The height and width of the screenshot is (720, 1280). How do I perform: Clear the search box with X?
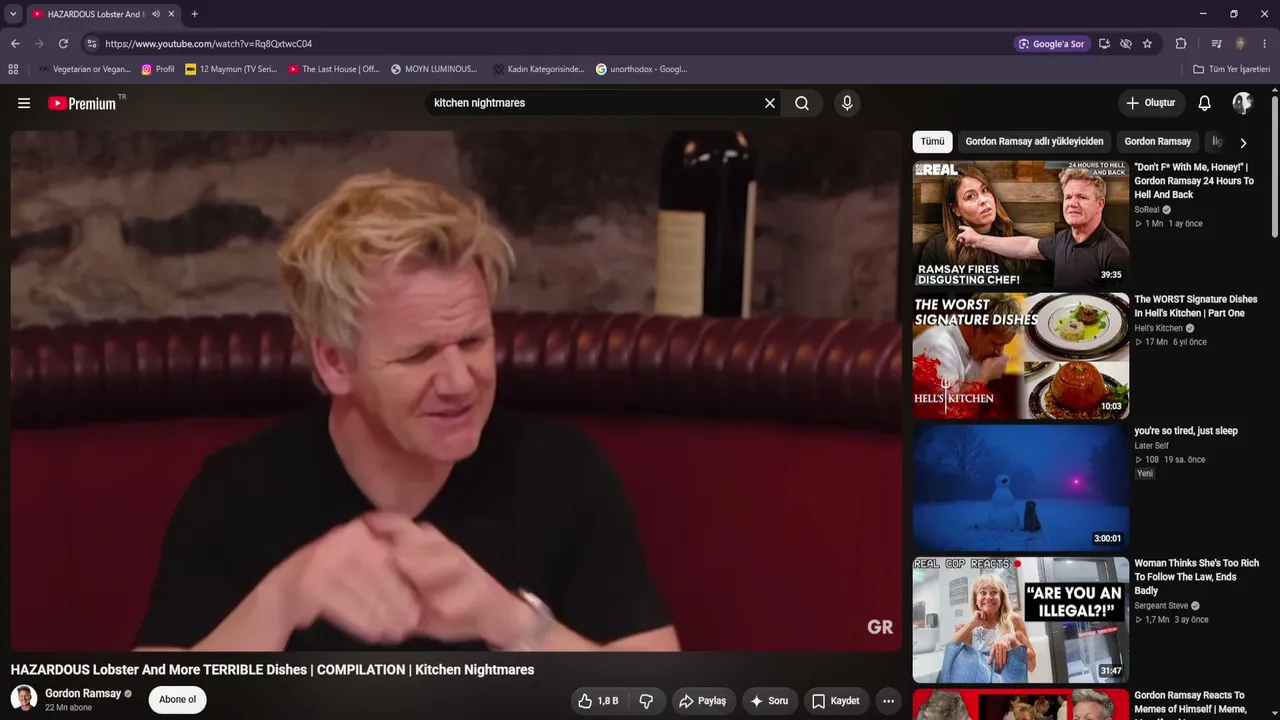click(770, 103)
